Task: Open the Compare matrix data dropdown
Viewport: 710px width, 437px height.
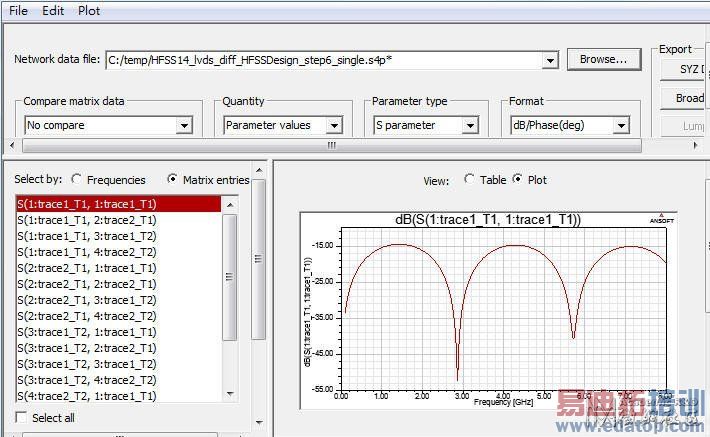Action: (109, 125)
